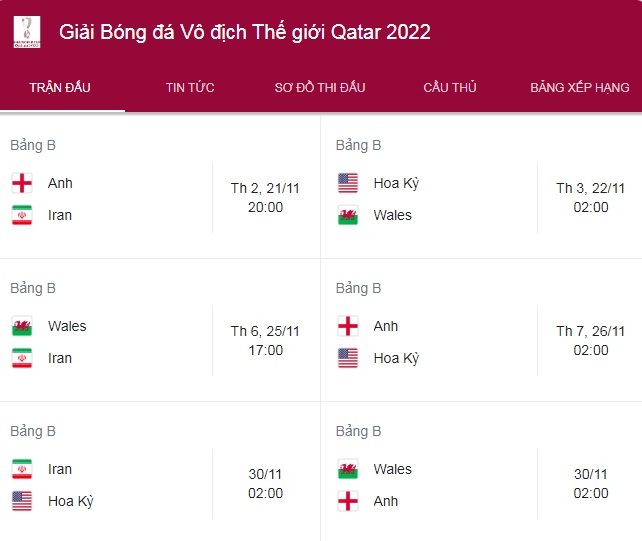Image resolution: width=642 pixels, height=541 pixels.
Task: Switch to BẢNG XẾP HẠNG tab
Action: click(x=580, y=88)
